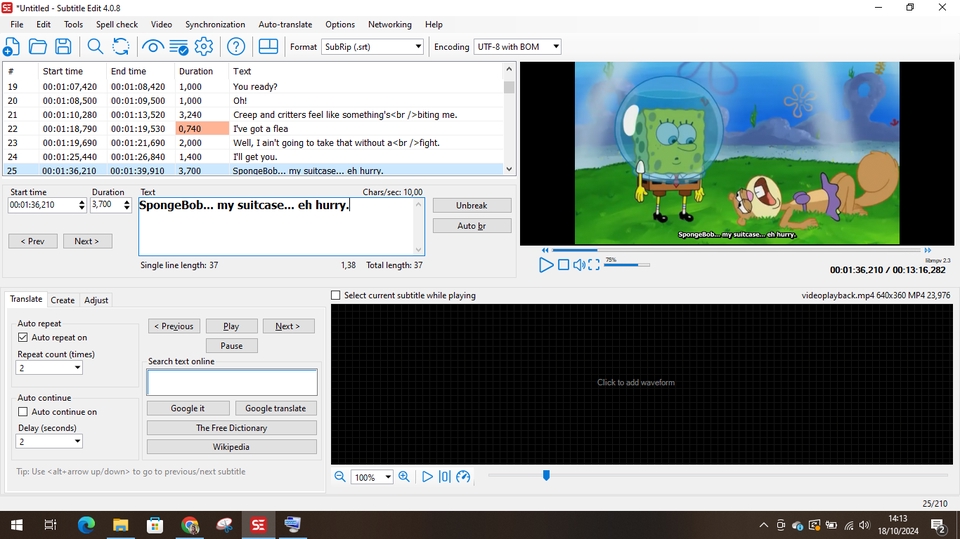Click the Previous button in the Translate tab
Image resolution: width=960 pixels, height=539 pixels.
pyautogui.click(x=174, y=326)
